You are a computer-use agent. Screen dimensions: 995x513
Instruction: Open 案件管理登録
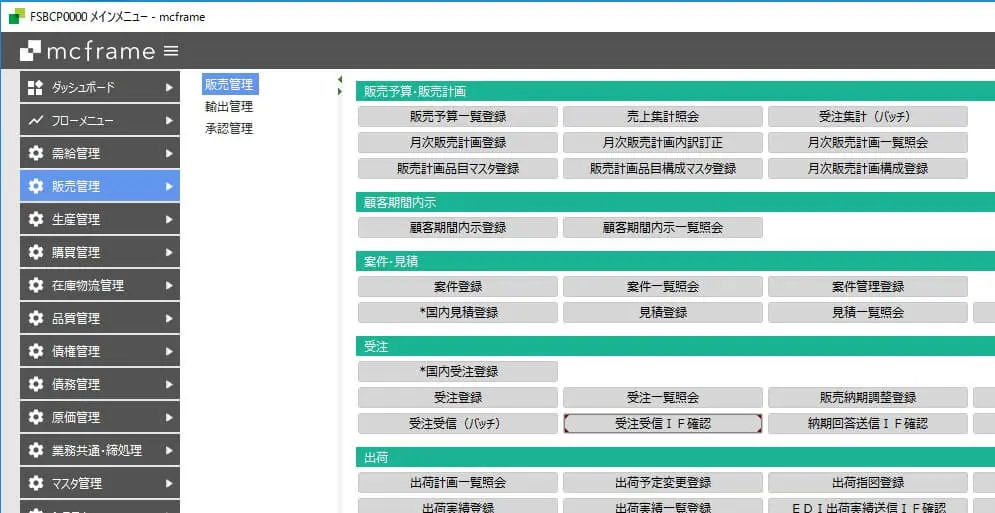coord(867,287)
